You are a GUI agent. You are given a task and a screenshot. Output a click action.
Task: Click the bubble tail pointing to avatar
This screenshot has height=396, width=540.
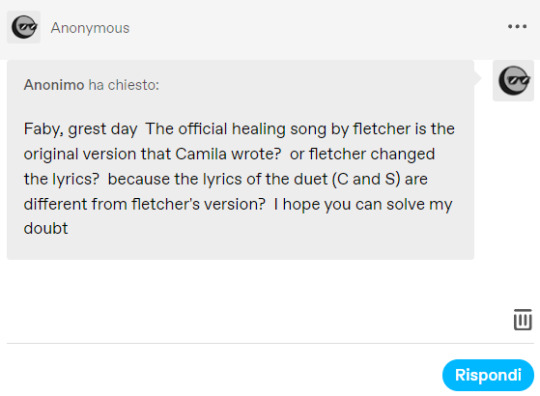point(478,78)
